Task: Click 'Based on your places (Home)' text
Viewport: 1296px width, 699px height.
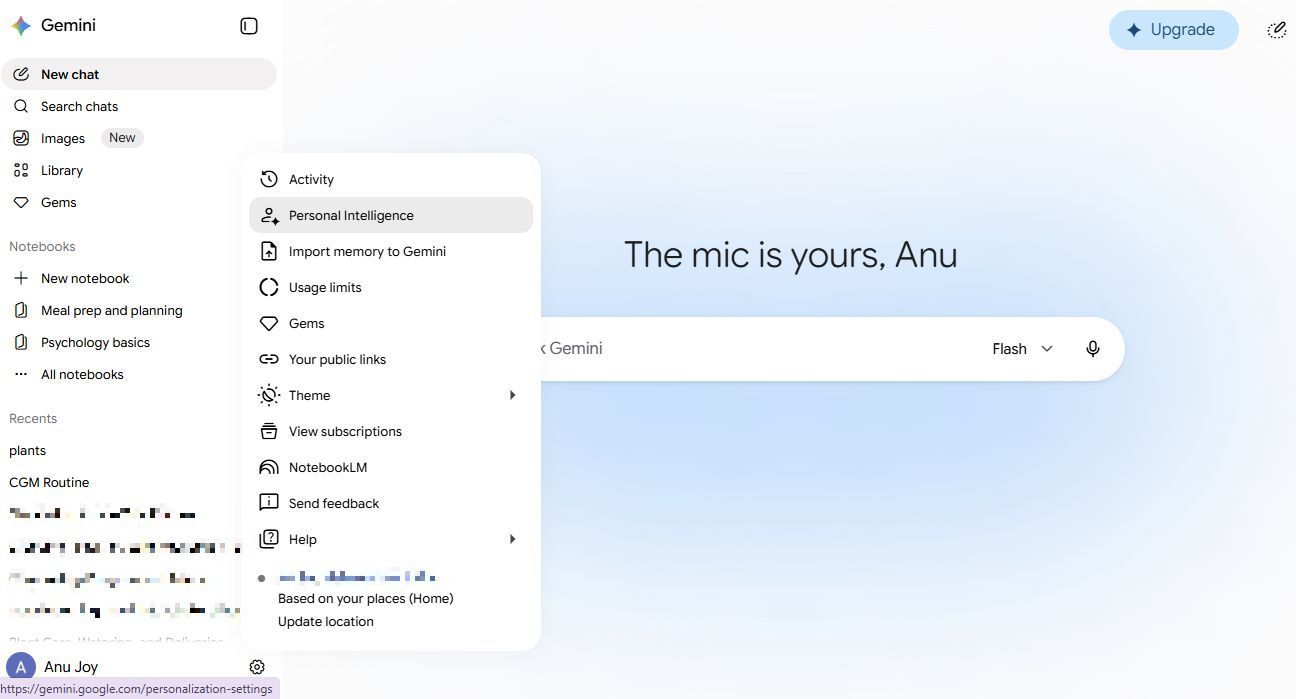Action: point(366,598)
